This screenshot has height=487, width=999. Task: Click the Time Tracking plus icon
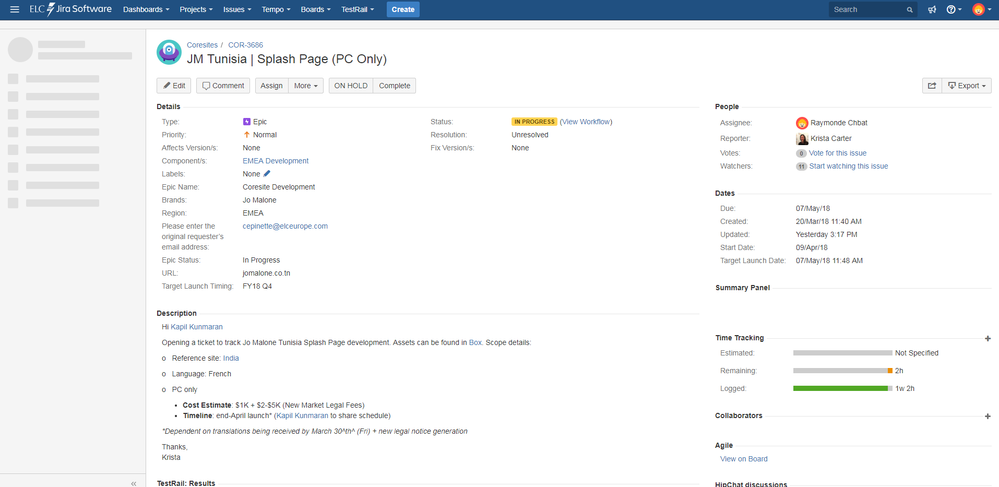click(x=988, y=338)
